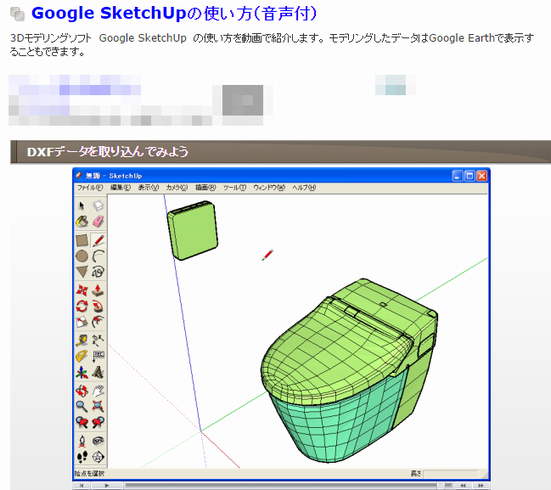Open the 描画(R) menu
Screen dimensions: 551x490
(205, 188)
